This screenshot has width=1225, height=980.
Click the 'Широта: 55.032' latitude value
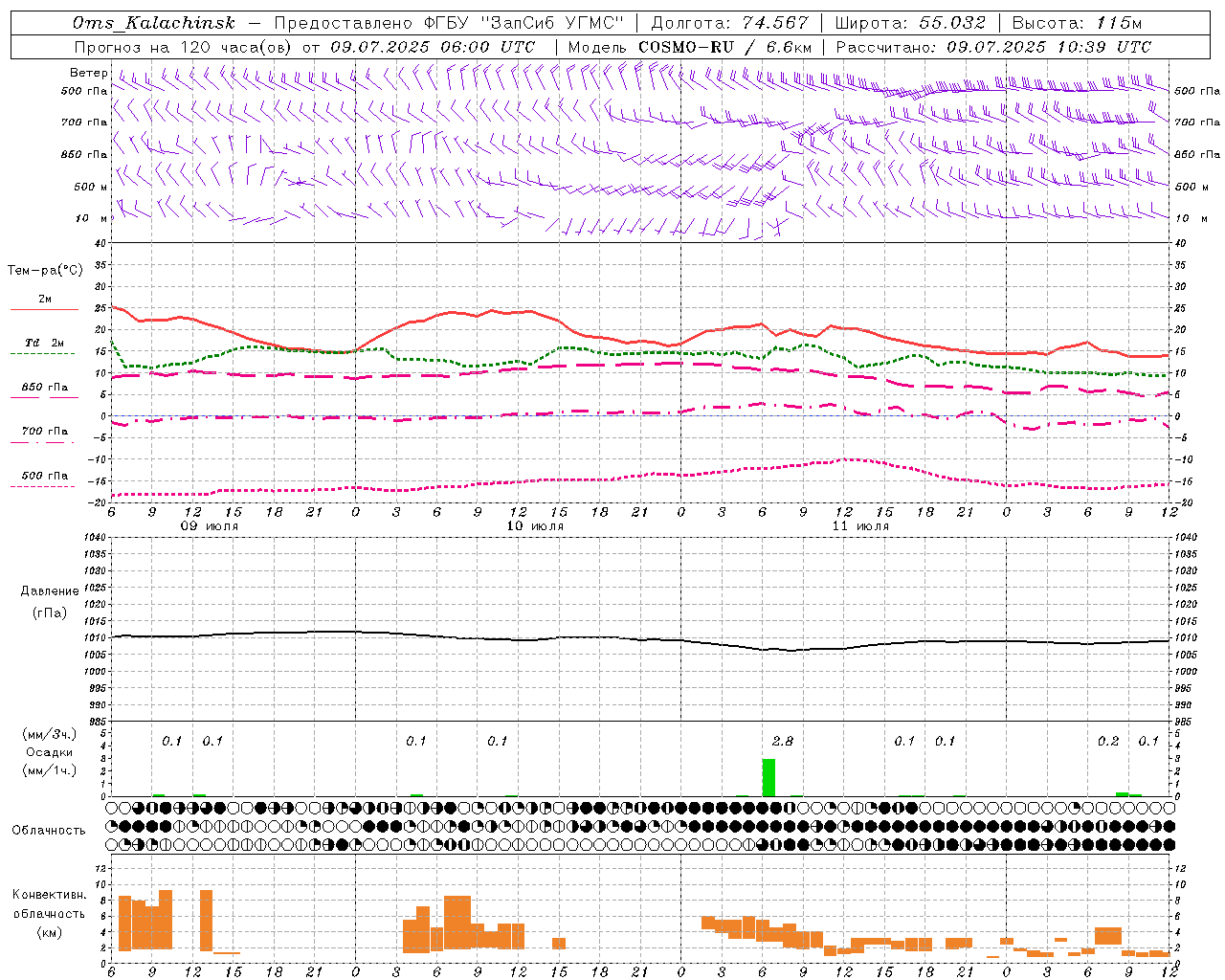pos(910,23)
